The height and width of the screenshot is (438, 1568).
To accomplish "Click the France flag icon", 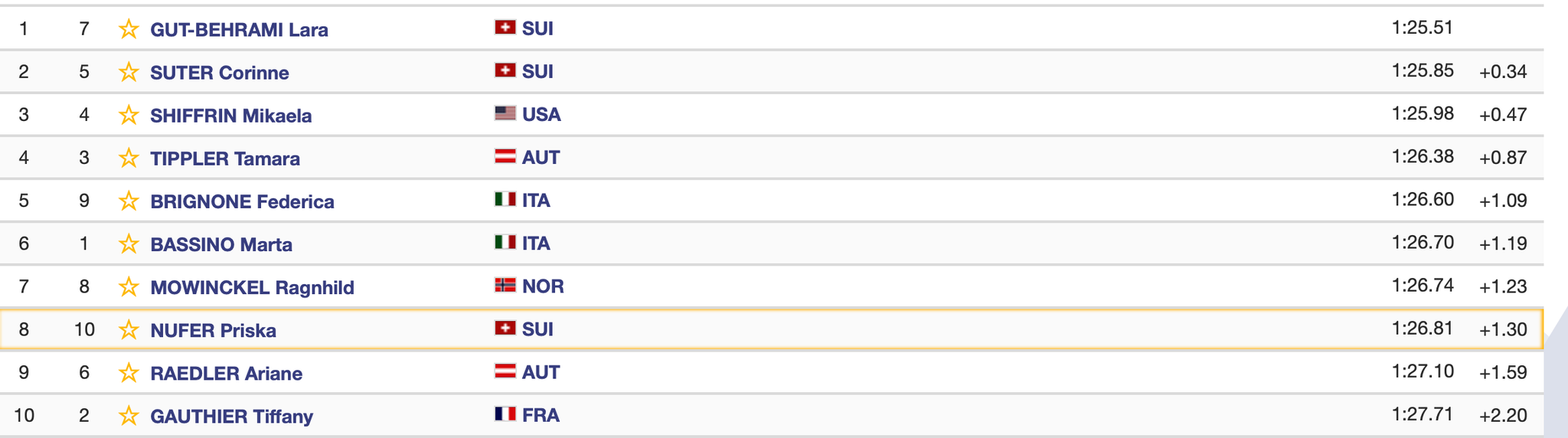I will 505,413.
